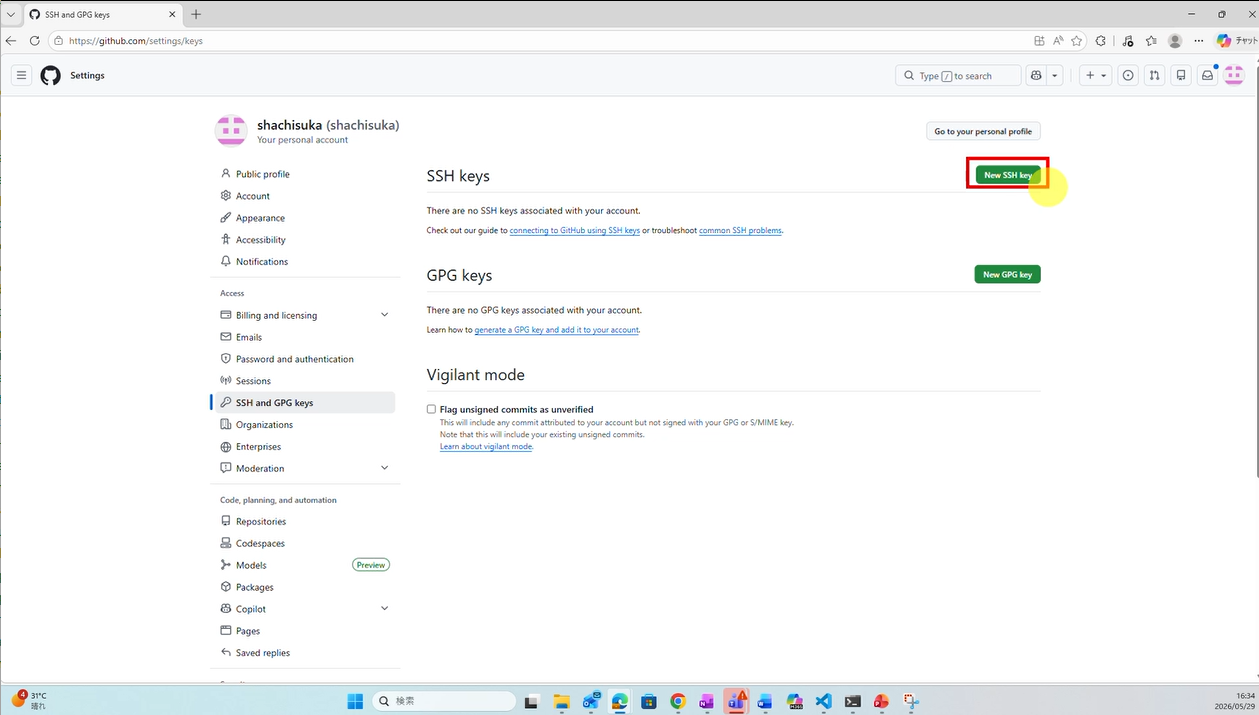Viewport: 1259px width, 715px height.
Task: Go to your personal profile button
Action: click(983, 131)
